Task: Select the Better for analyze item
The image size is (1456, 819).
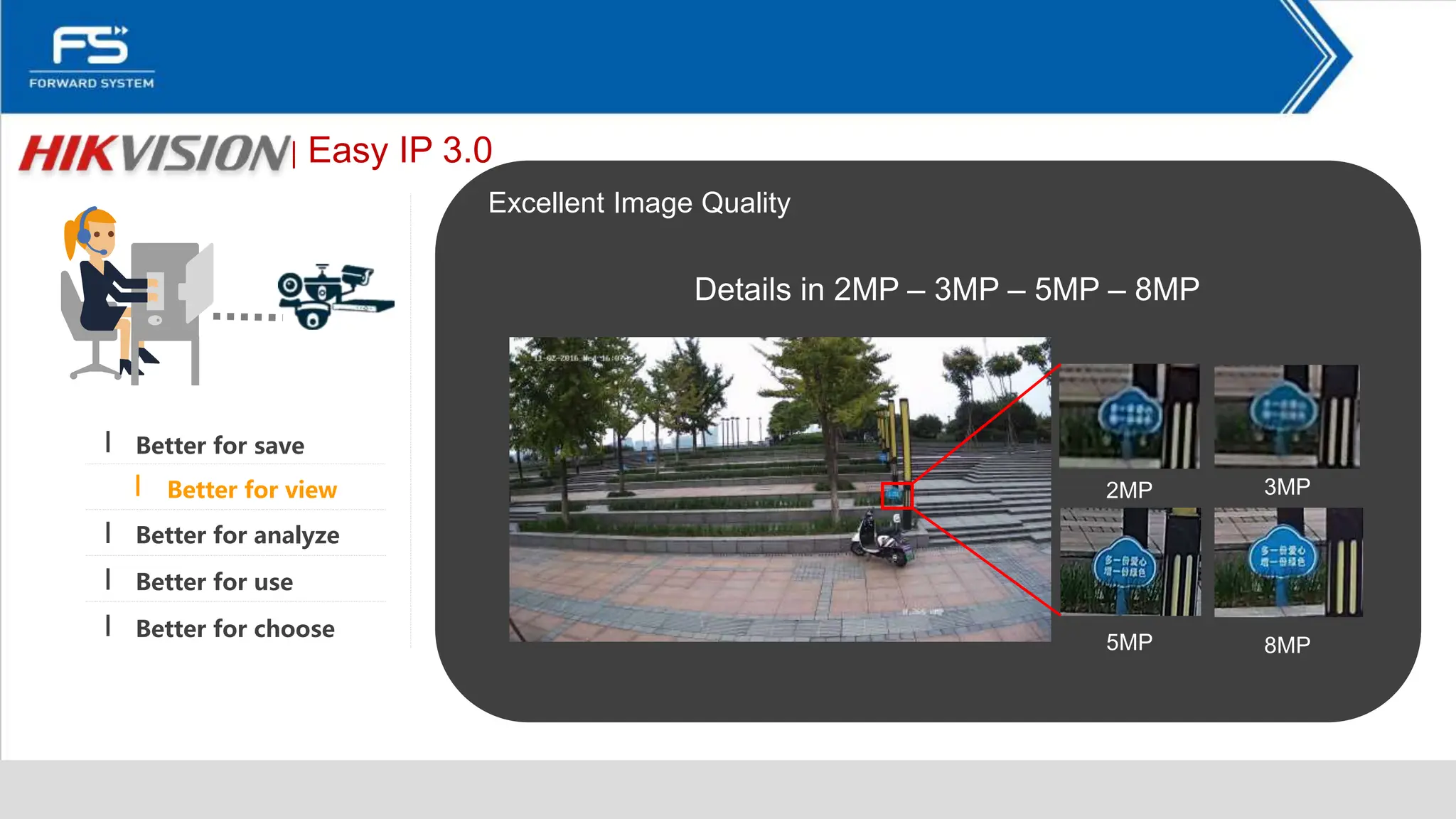Action: [237, 535]
